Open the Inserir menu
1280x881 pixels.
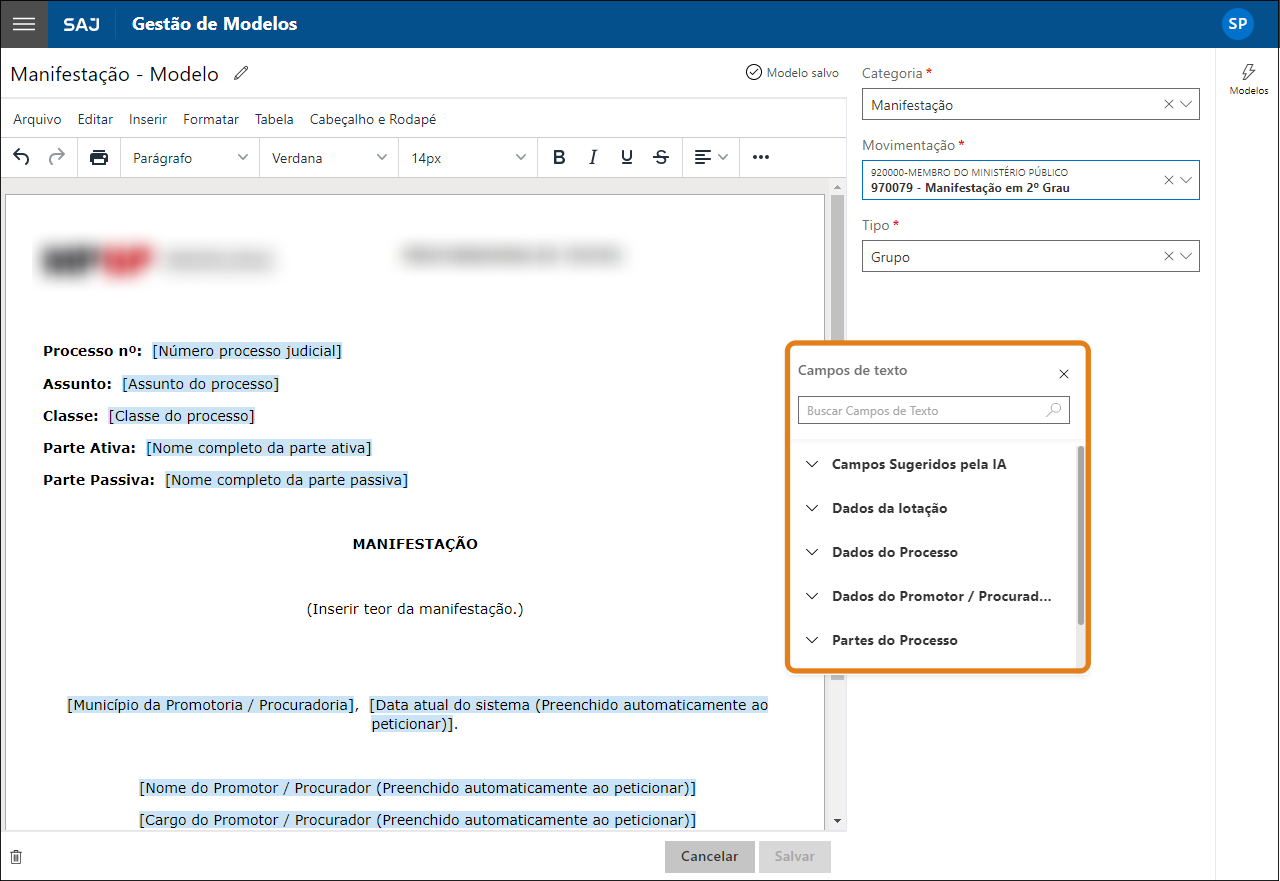(x=148, y=119)
